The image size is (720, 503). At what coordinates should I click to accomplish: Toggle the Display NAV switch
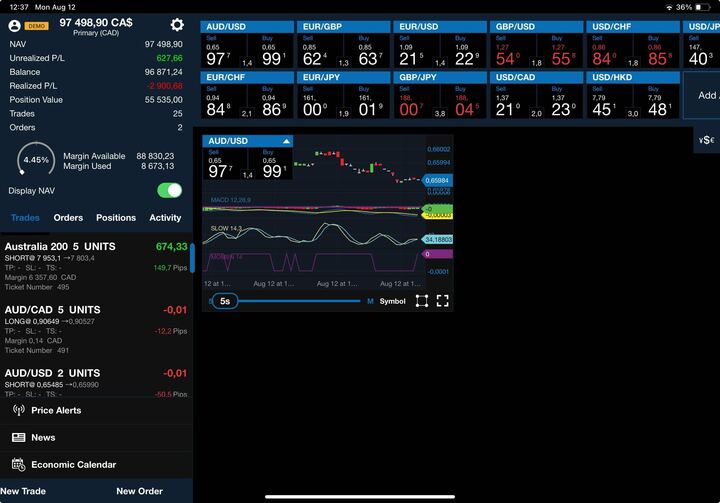point(169,190)
